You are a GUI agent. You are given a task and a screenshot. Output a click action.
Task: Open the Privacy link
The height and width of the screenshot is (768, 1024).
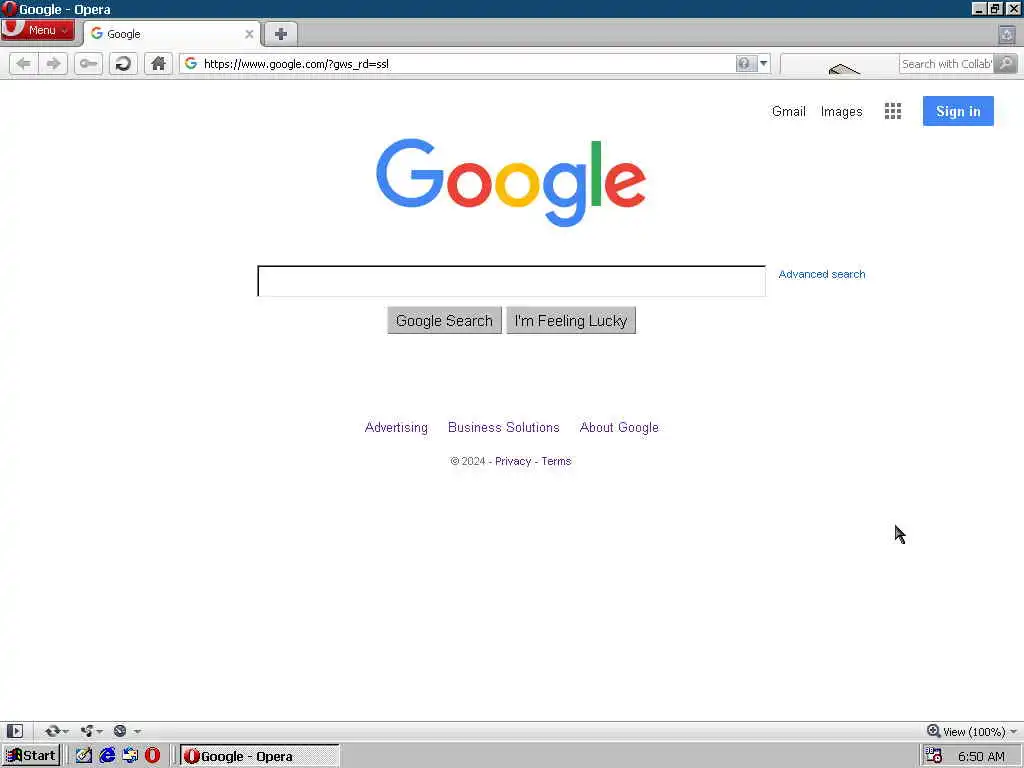coord(513,461)
